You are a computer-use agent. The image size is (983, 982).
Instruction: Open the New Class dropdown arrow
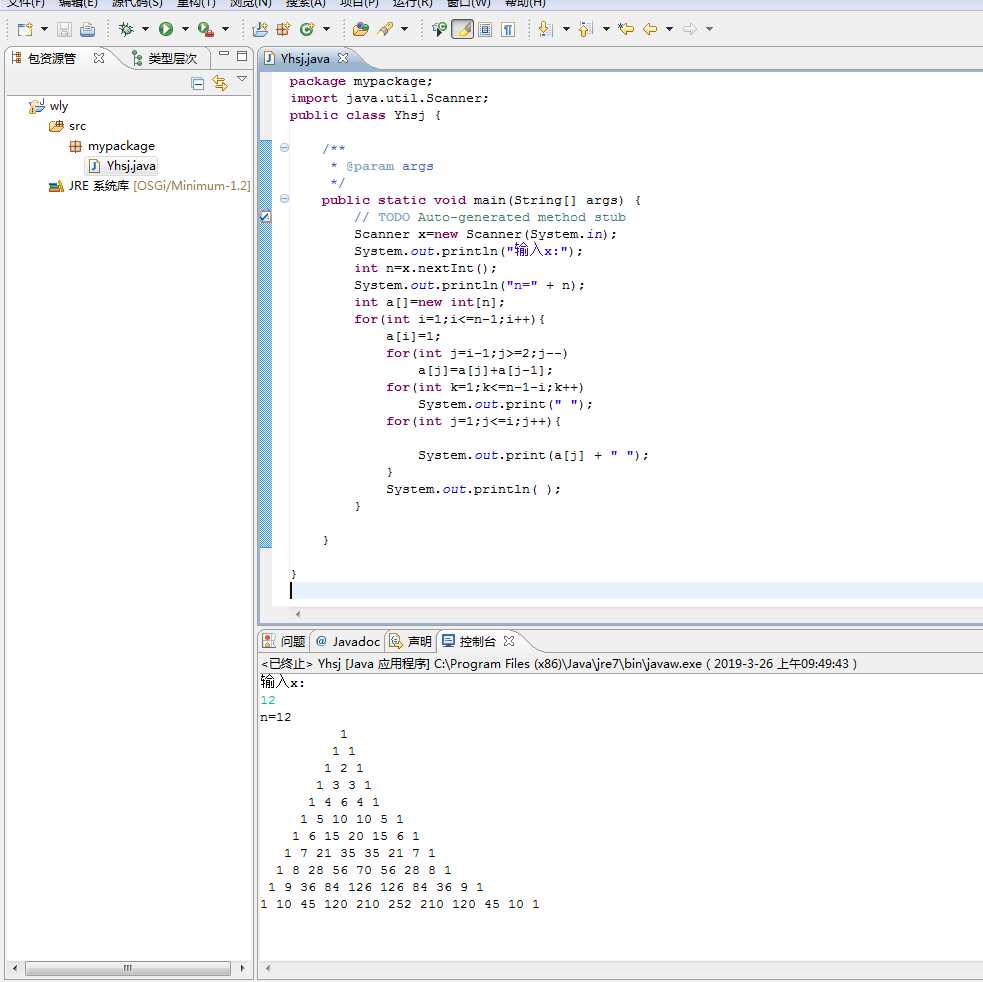[x=326, y=29]
